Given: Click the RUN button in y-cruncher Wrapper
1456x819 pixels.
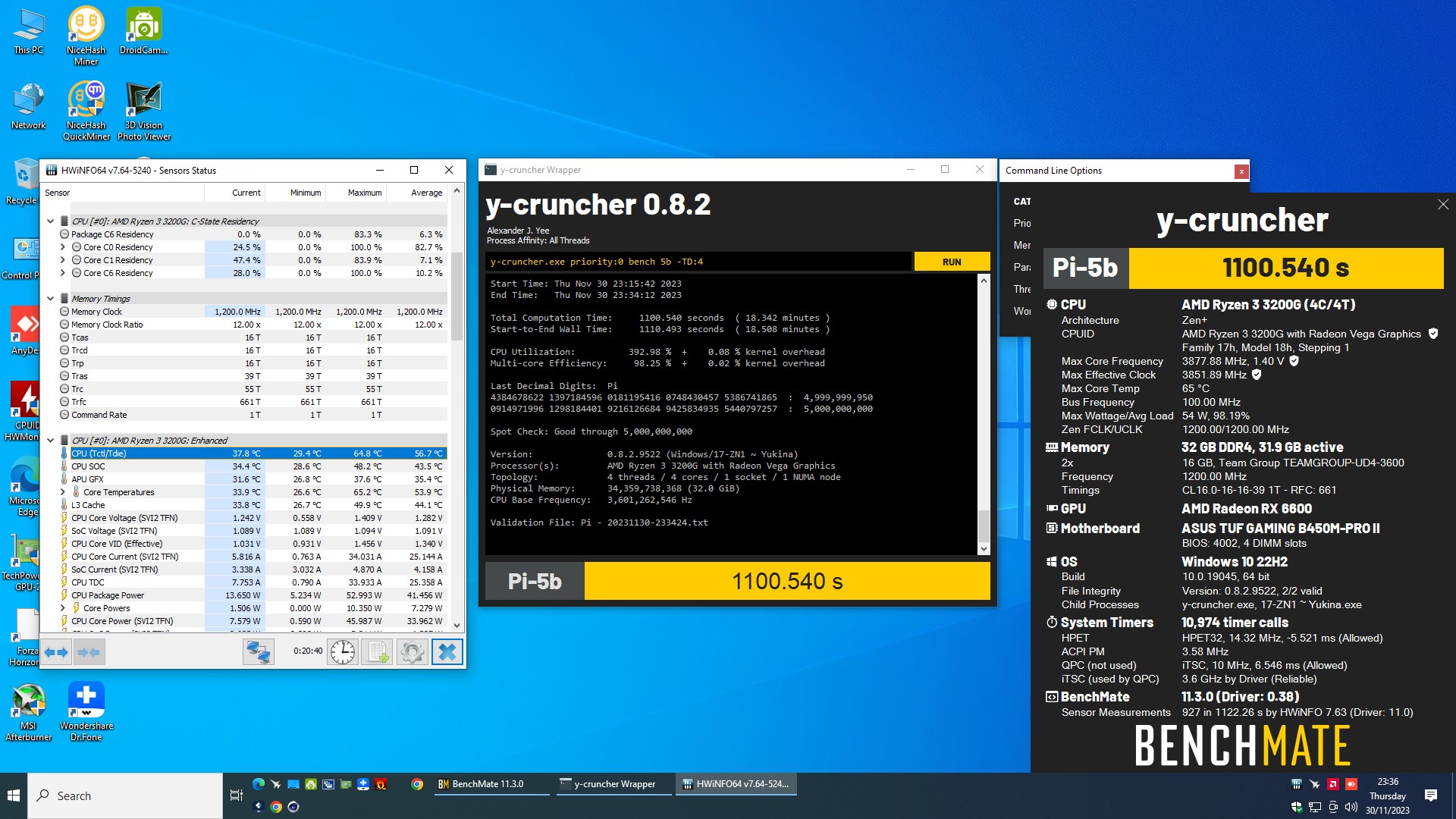Looking at the screenshot, I should point(952,262).
